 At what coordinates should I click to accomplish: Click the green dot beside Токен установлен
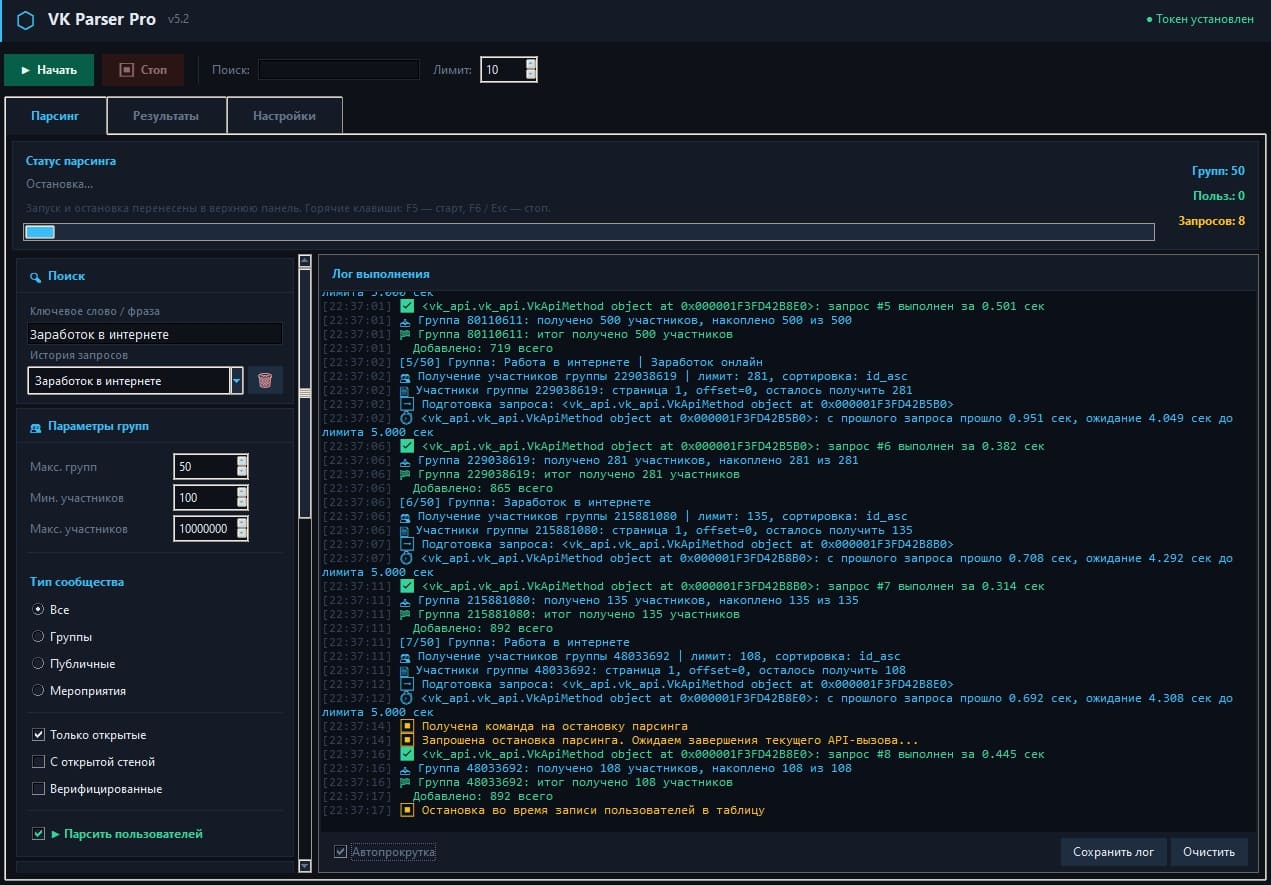(x=1150, y=20)
